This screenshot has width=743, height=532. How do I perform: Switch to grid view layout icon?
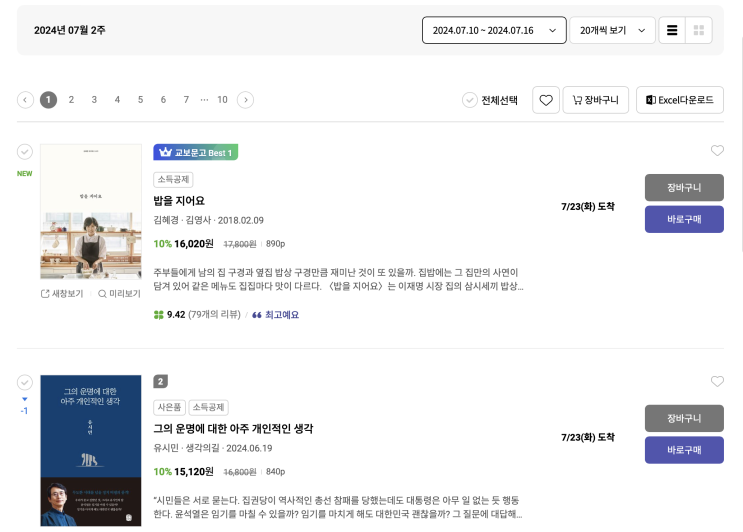700,30
